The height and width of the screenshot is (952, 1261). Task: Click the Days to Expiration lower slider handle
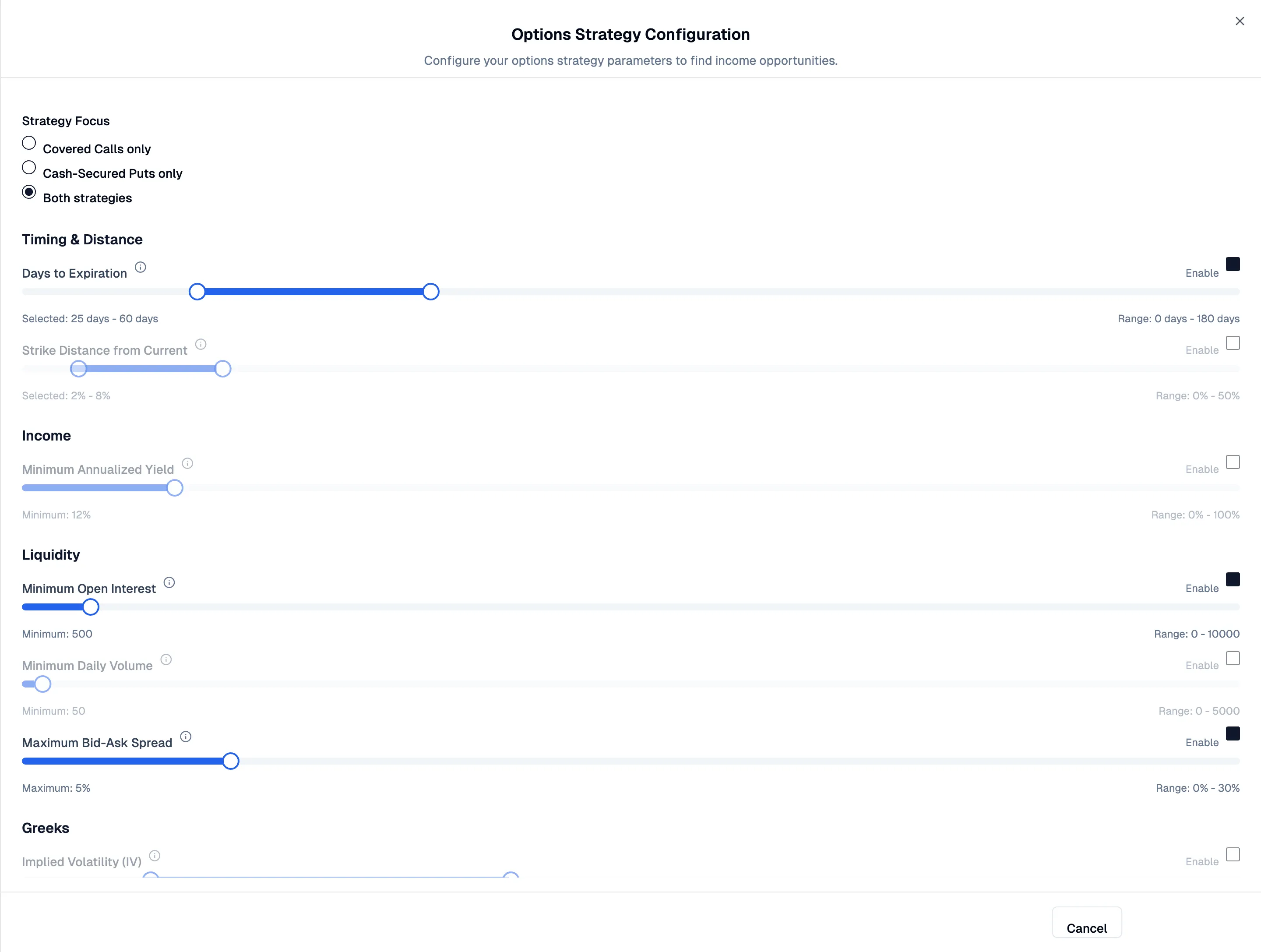tap(197, 291)
